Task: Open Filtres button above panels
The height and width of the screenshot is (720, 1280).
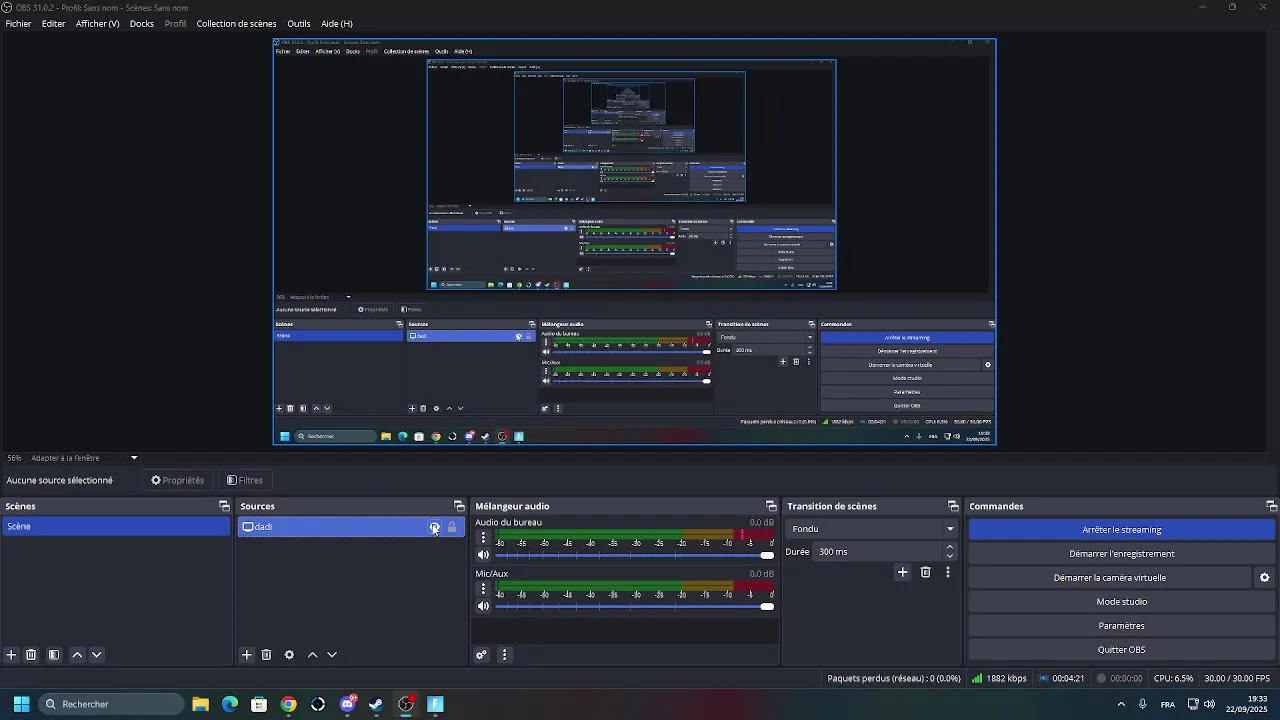Action: coord(245,480)
